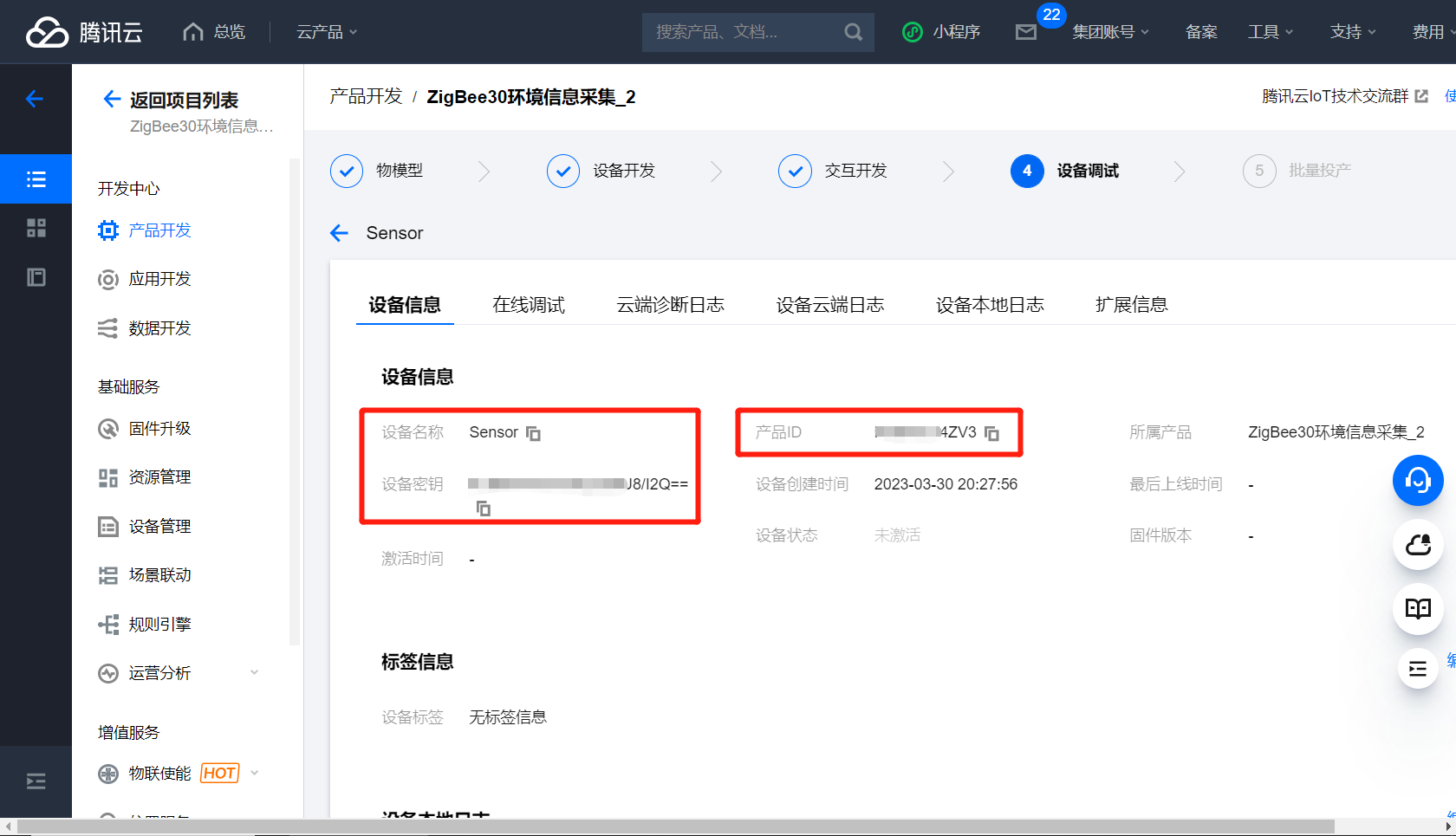Click the floating cloud assistant icon
The height and width of the screenshot is (836, 1456).
1418,545
